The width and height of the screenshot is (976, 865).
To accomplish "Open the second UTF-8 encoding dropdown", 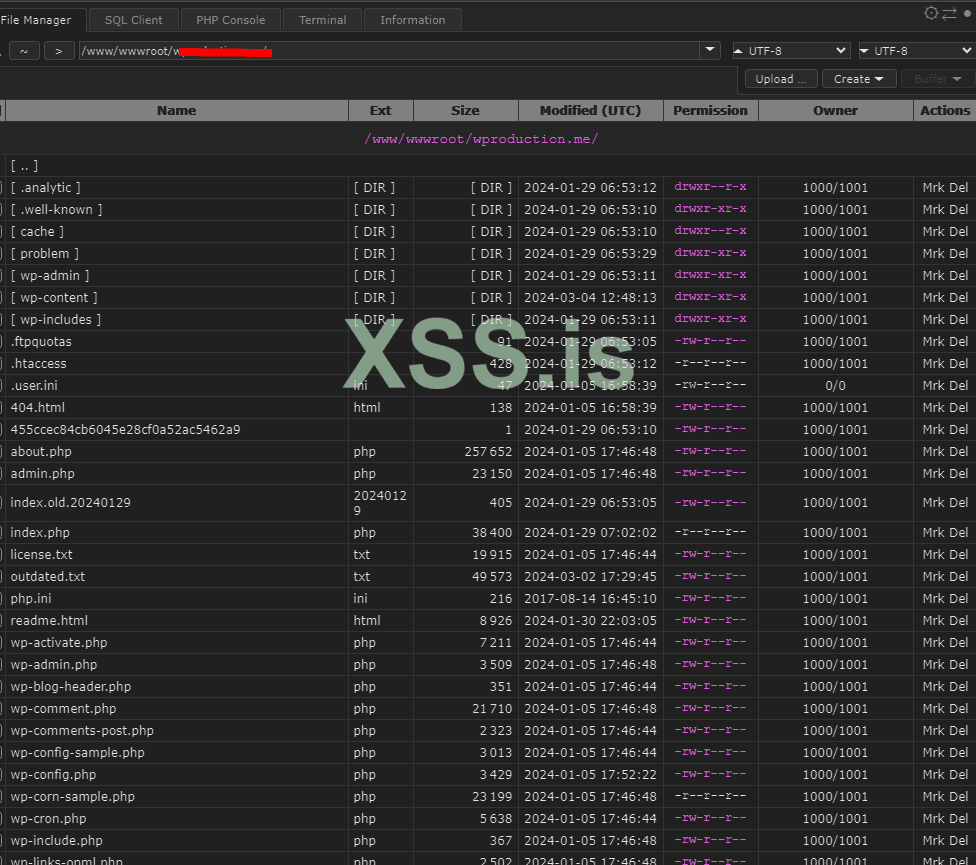I will [x=915, y=50].
